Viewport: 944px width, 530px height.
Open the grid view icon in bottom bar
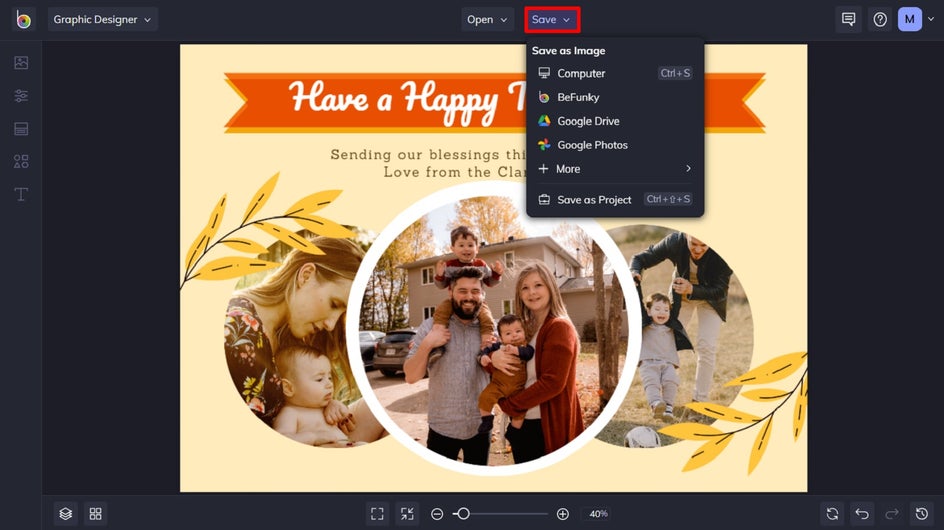click(96, 514)
